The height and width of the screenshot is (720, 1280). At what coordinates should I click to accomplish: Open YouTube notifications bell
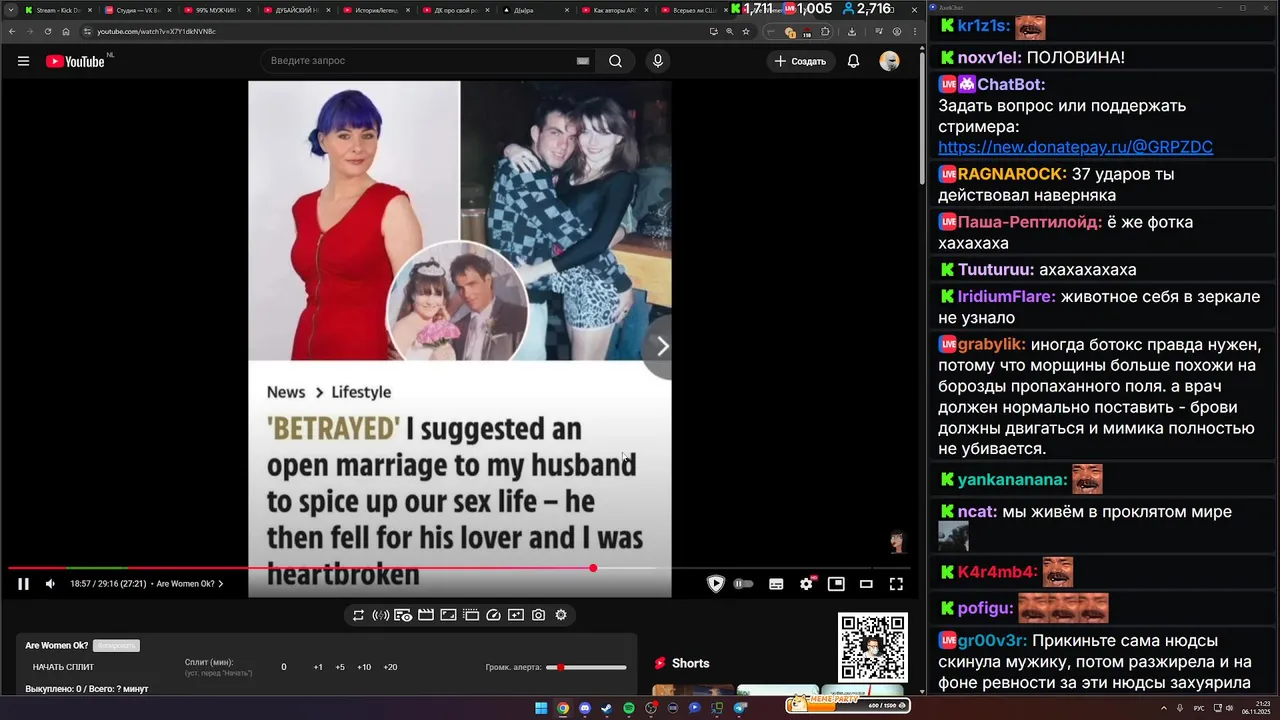click(853, 61)
